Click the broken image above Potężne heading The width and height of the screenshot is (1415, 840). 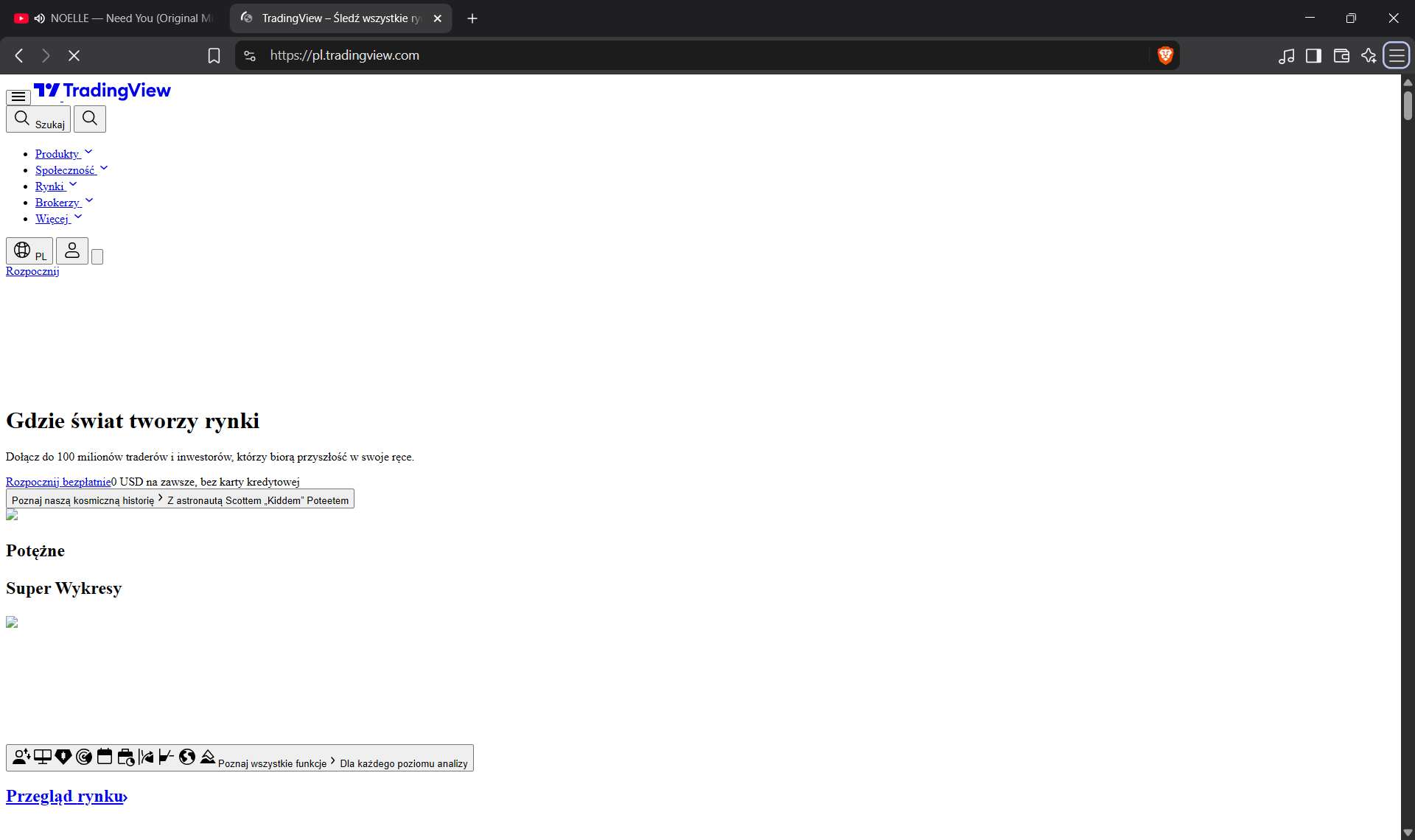click(12, 515)
